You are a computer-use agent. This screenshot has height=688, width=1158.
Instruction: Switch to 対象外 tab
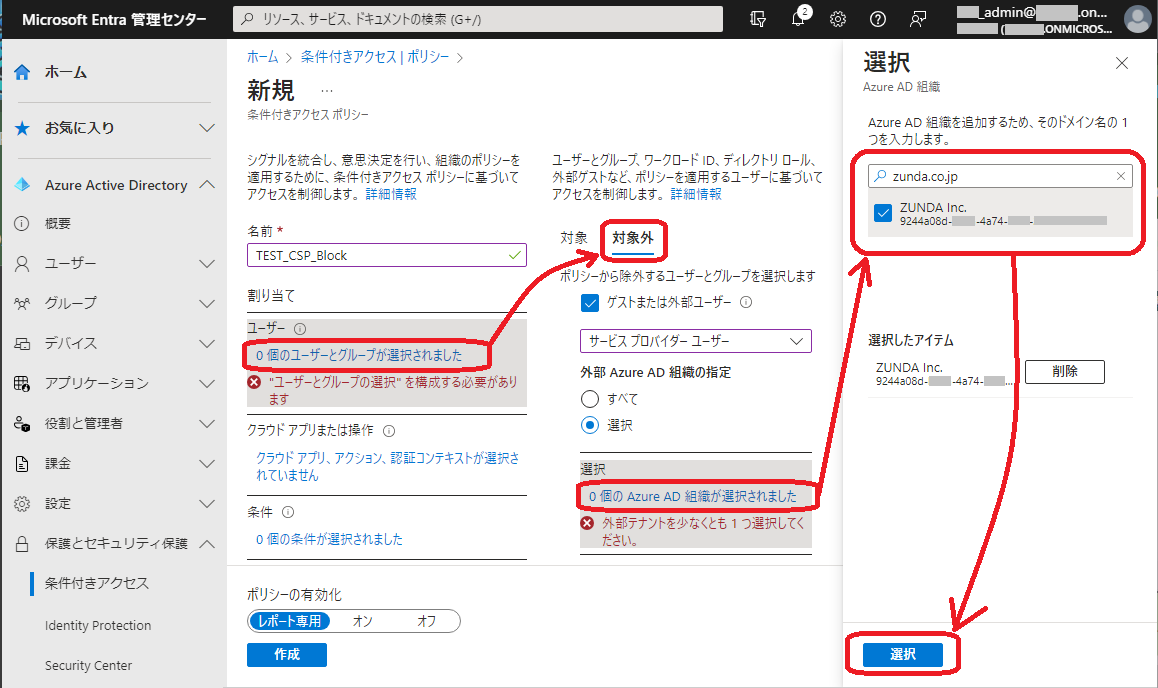[633, 238]
